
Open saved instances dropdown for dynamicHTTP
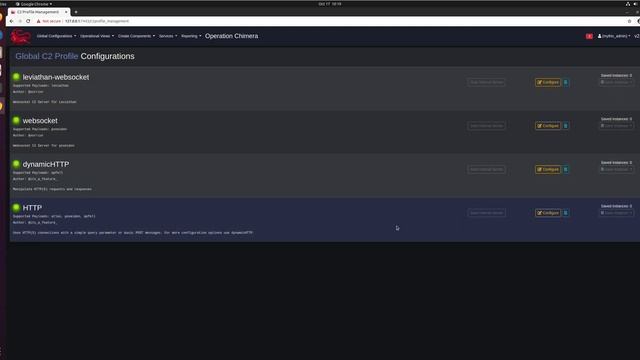(x=616, y=169)
